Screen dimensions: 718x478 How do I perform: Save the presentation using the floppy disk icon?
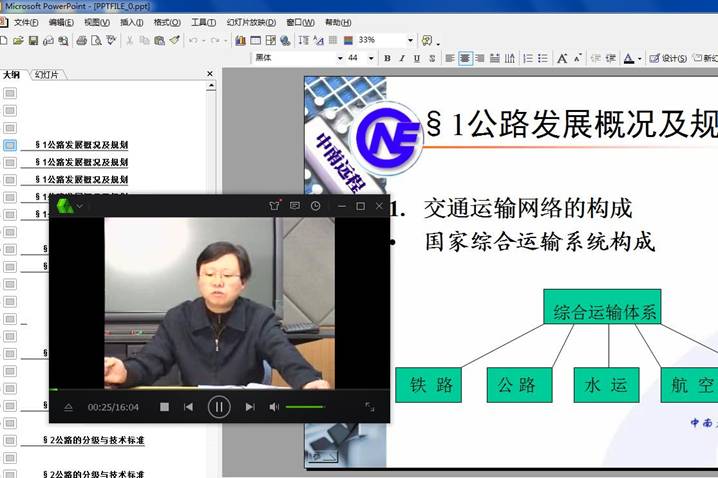[33, 41]
